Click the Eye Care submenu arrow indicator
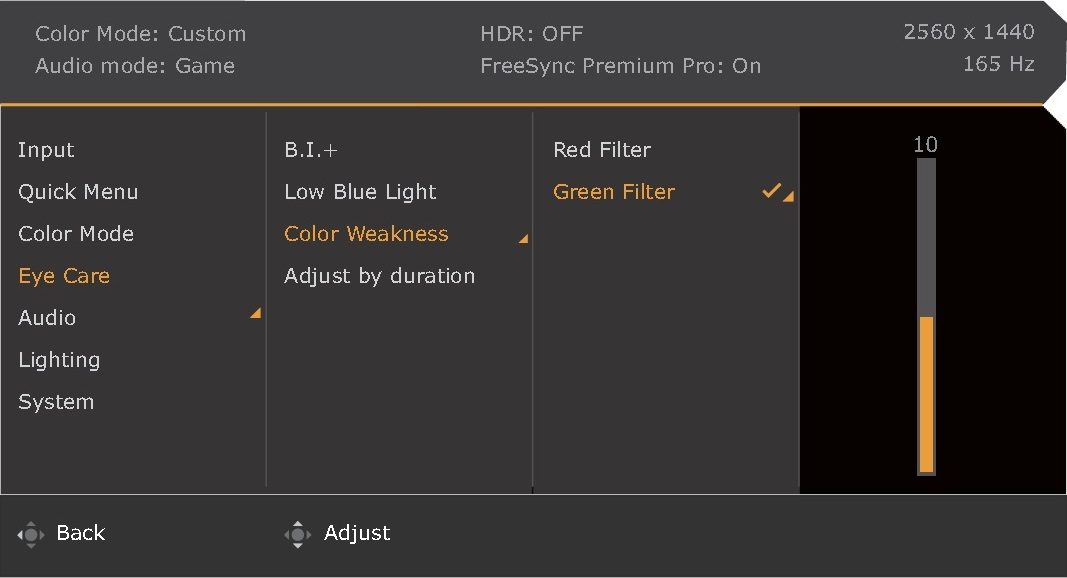The height and width of the screenshot is (578, 1067). point(256,313)
